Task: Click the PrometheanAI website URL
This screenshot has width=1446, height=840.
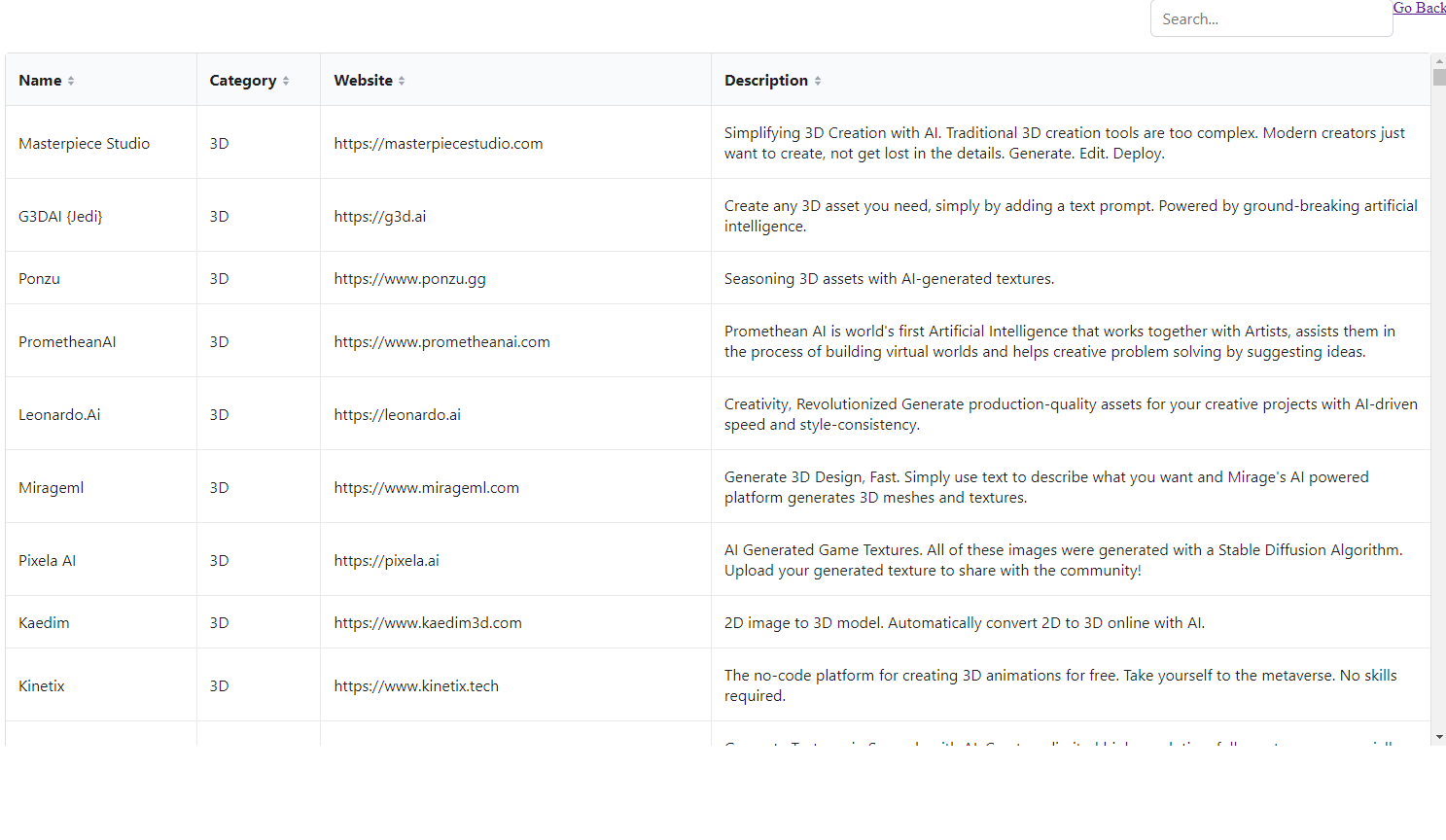Action: pos(441,342)
